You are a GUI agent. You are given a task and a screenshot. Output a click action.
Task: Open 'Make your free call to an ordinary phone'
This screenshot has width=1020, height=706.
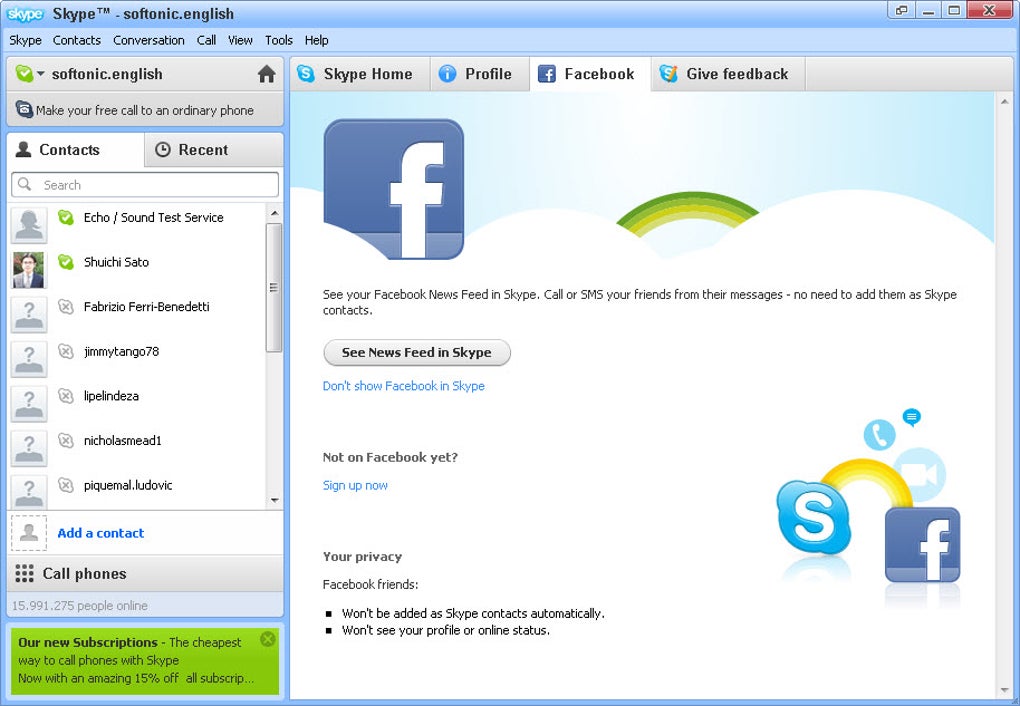click(x=145, y=110)
